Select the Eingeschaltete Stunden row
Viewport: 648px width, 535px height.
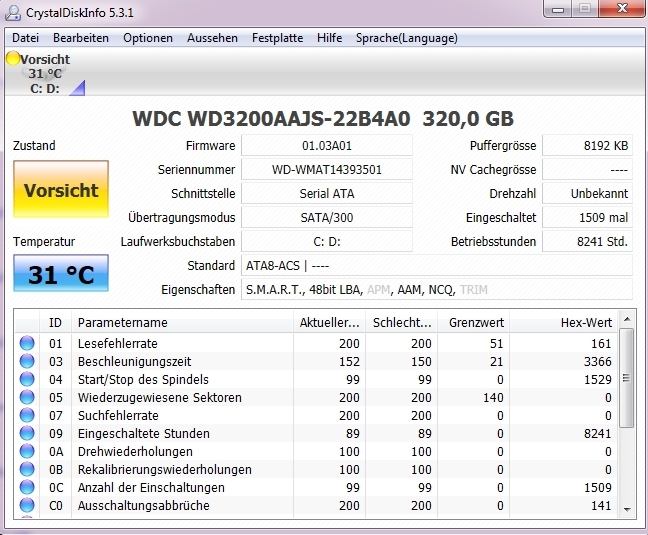tap(317, 433)
